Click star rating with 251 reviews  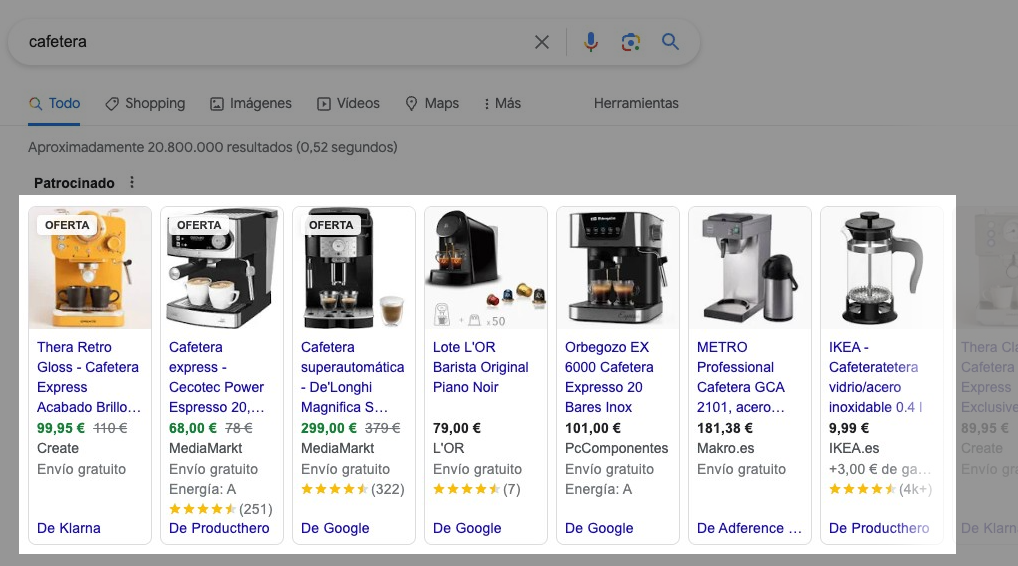(221, 510)
